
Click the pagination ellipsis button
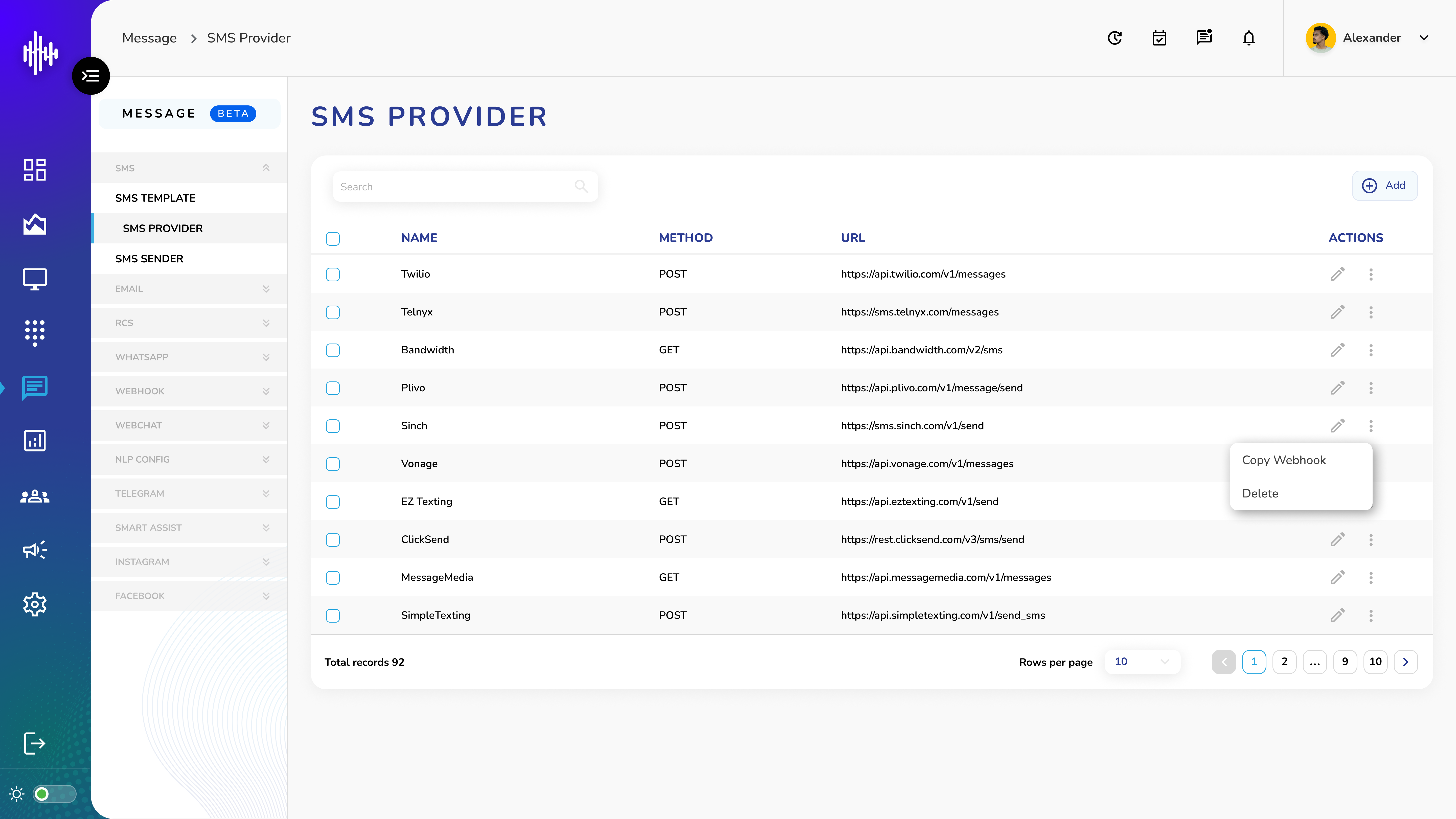coord(1315,661)
